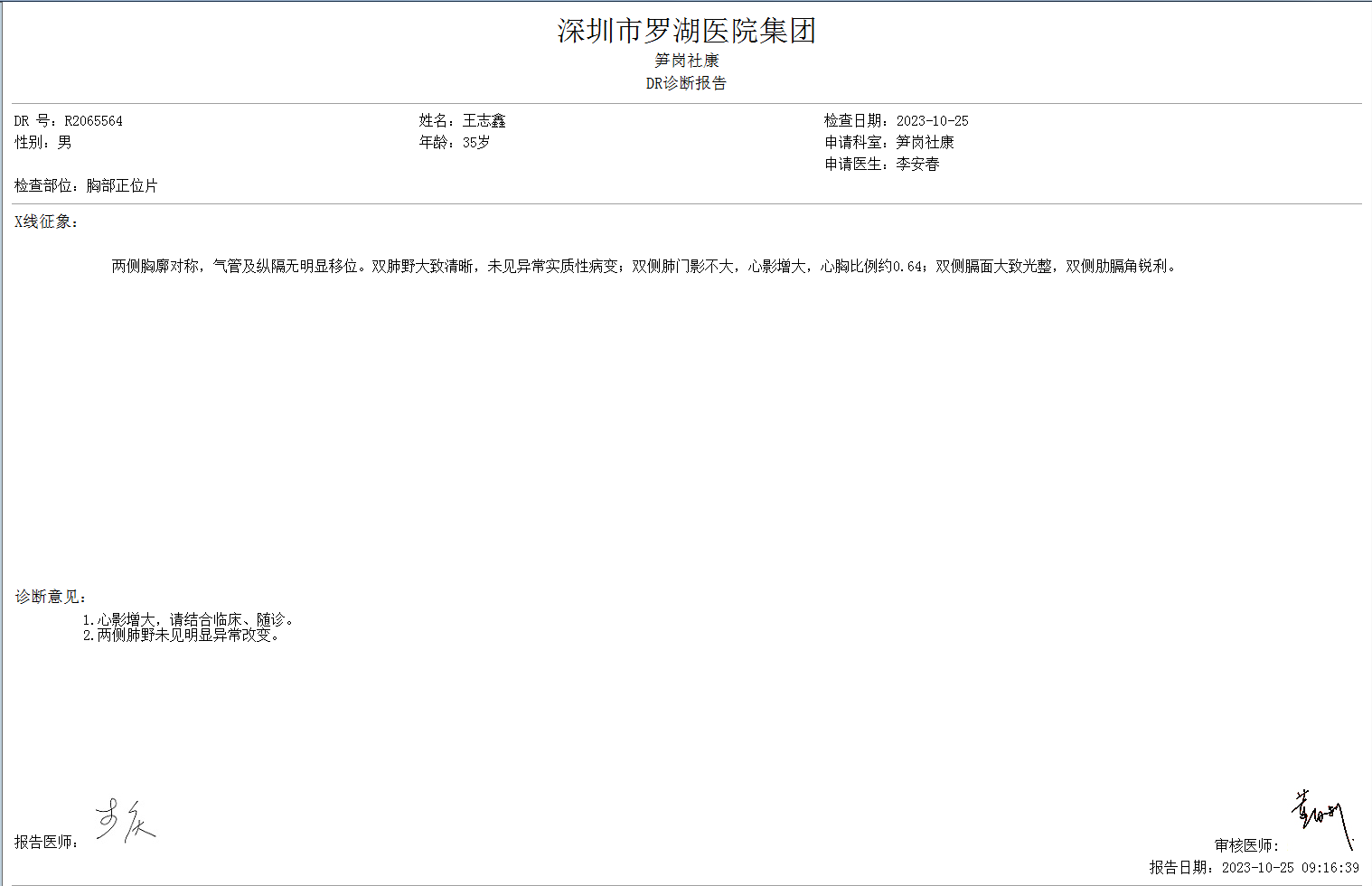Click the reporting doctor's handwritten signature
Screen dimensions: 1372x886
point(126,821)
